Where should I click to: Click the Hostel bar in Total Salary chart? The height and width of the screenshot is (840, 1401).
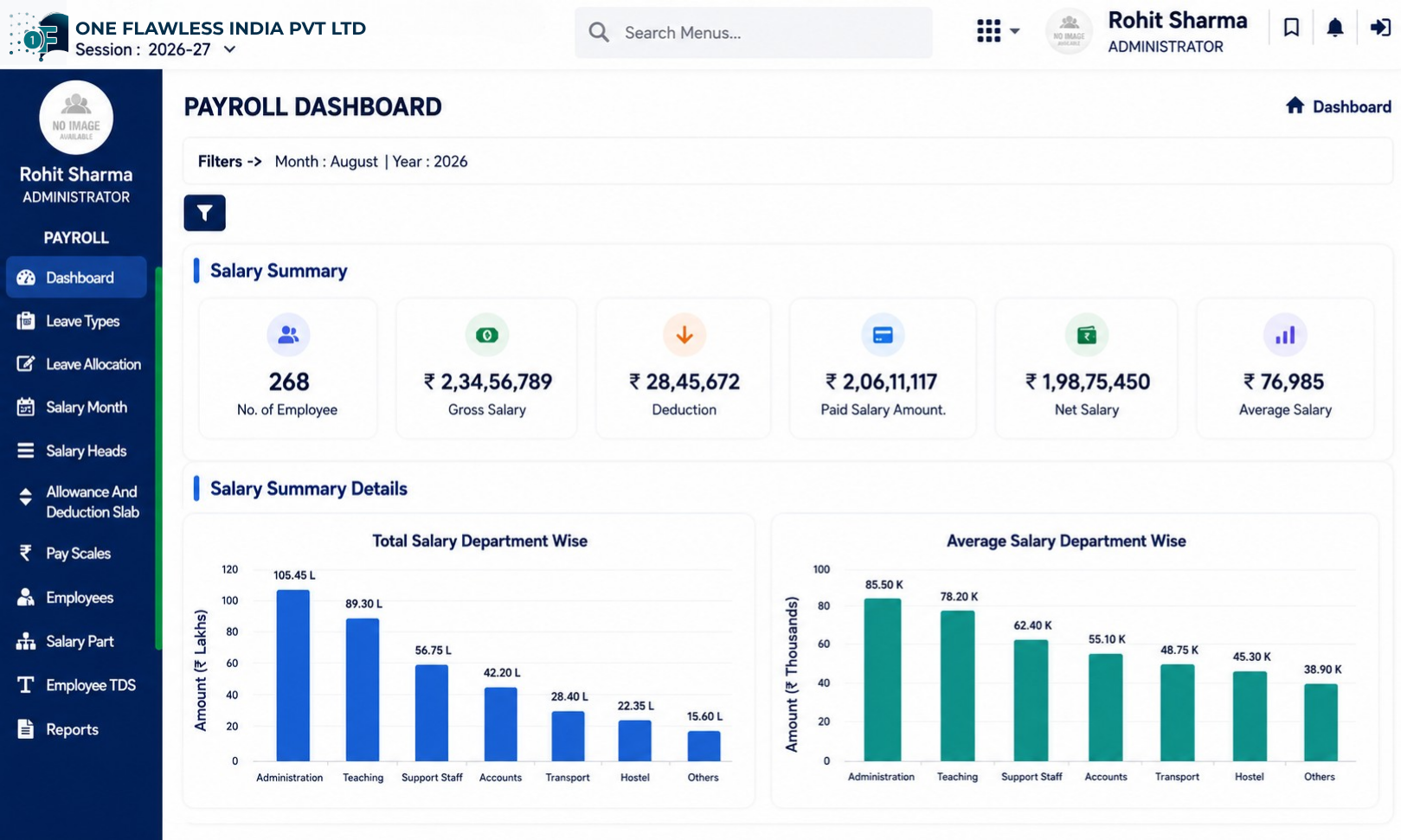(x=635, y=741)
